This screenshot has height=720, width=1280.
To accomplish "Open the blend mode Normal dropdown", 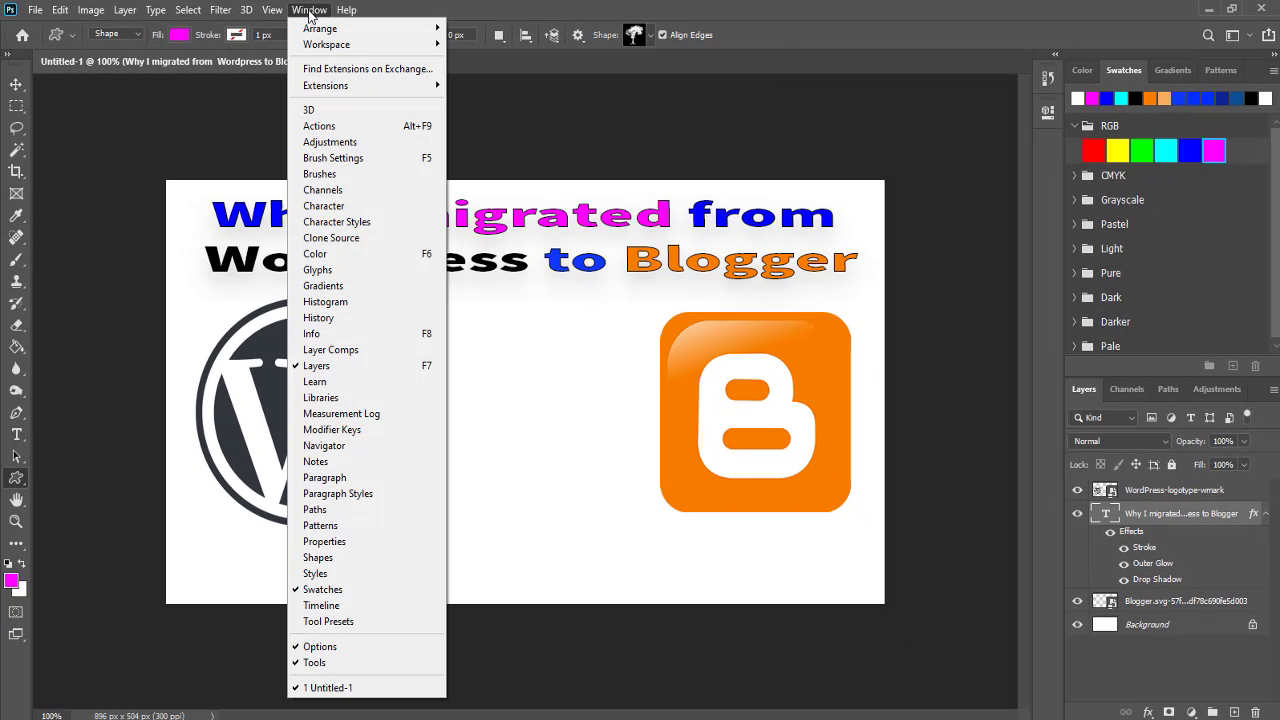I will pos(1120,441).
